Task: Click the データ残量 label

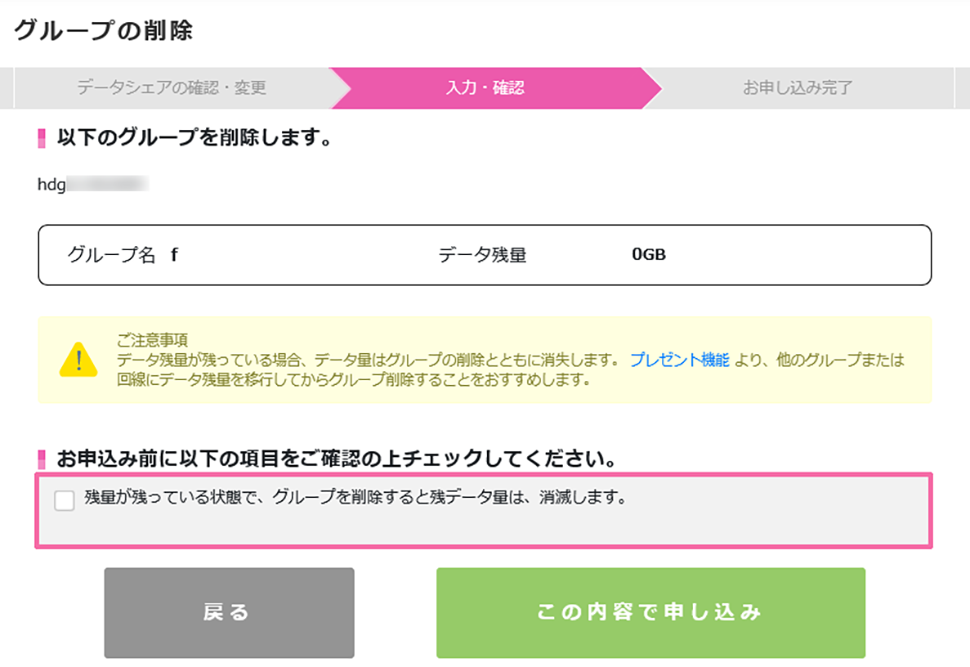Action: 482,255
